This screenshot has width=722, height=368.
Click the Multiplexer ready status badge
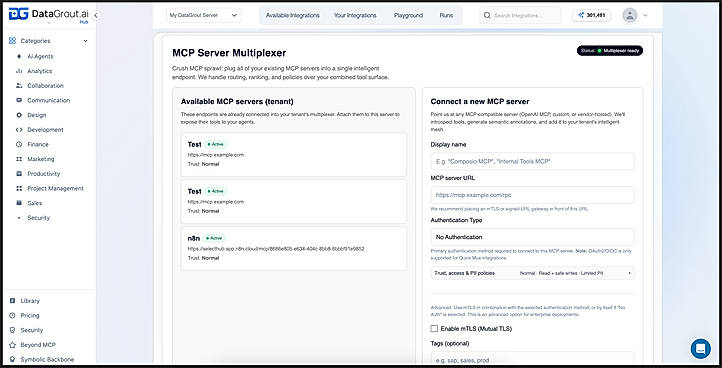pos(610,51)
